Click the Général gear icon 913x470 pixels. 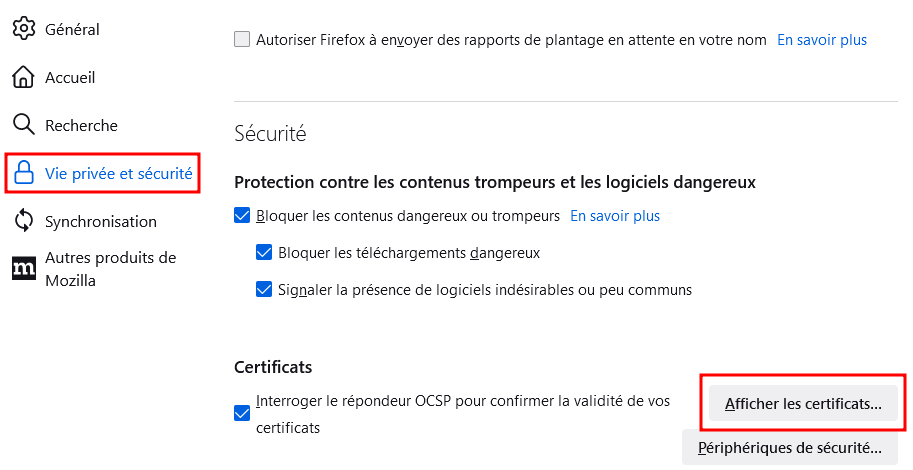pos(23,29)
